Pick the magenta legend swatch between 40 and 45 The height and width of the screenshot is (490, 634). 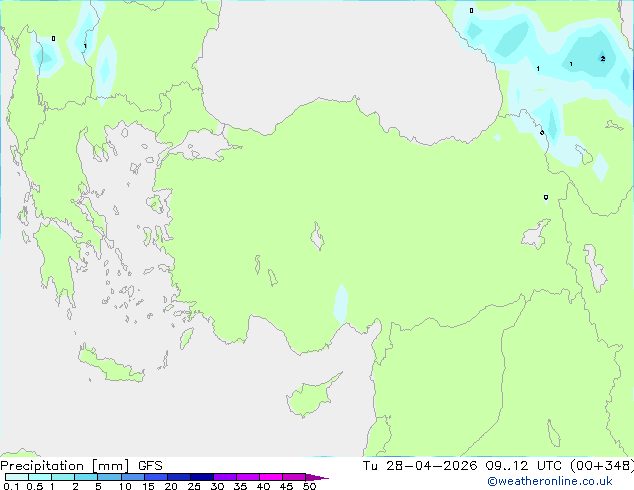271,477
